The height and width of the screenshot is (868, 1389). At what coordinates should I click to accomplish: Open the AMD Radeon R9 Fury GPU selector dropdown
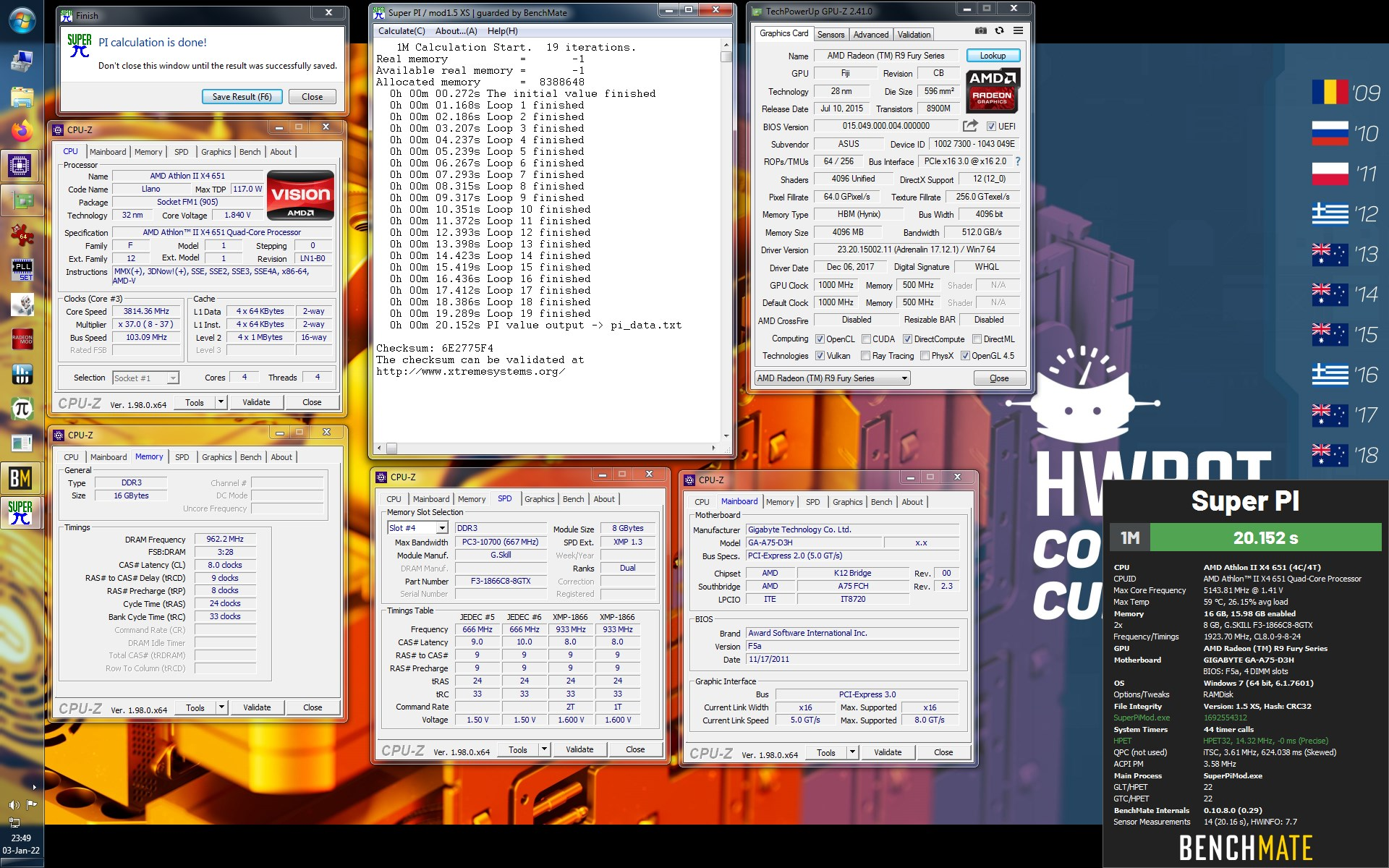coord(832,378)
